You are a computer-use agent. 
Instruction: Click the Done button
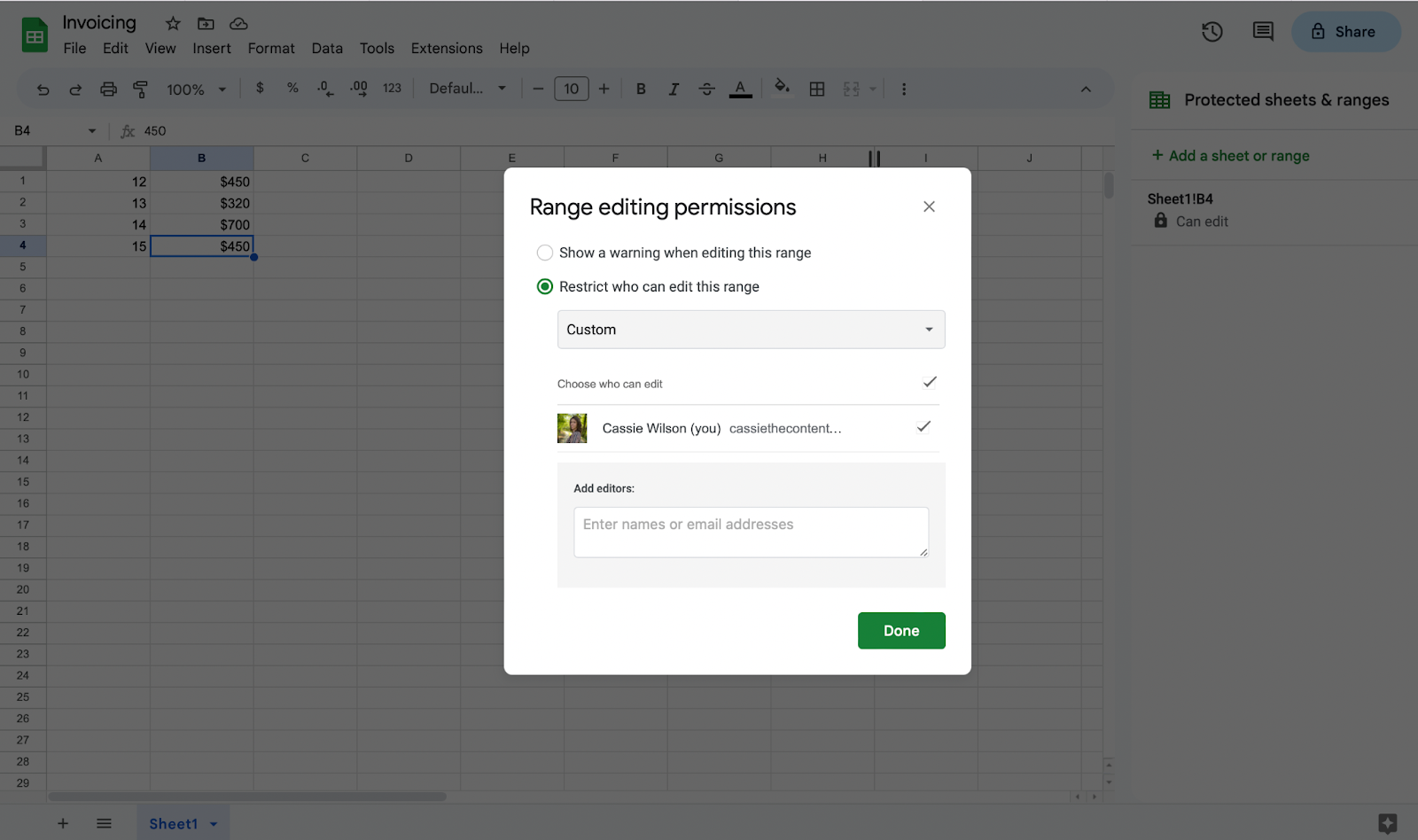[900, 630]
